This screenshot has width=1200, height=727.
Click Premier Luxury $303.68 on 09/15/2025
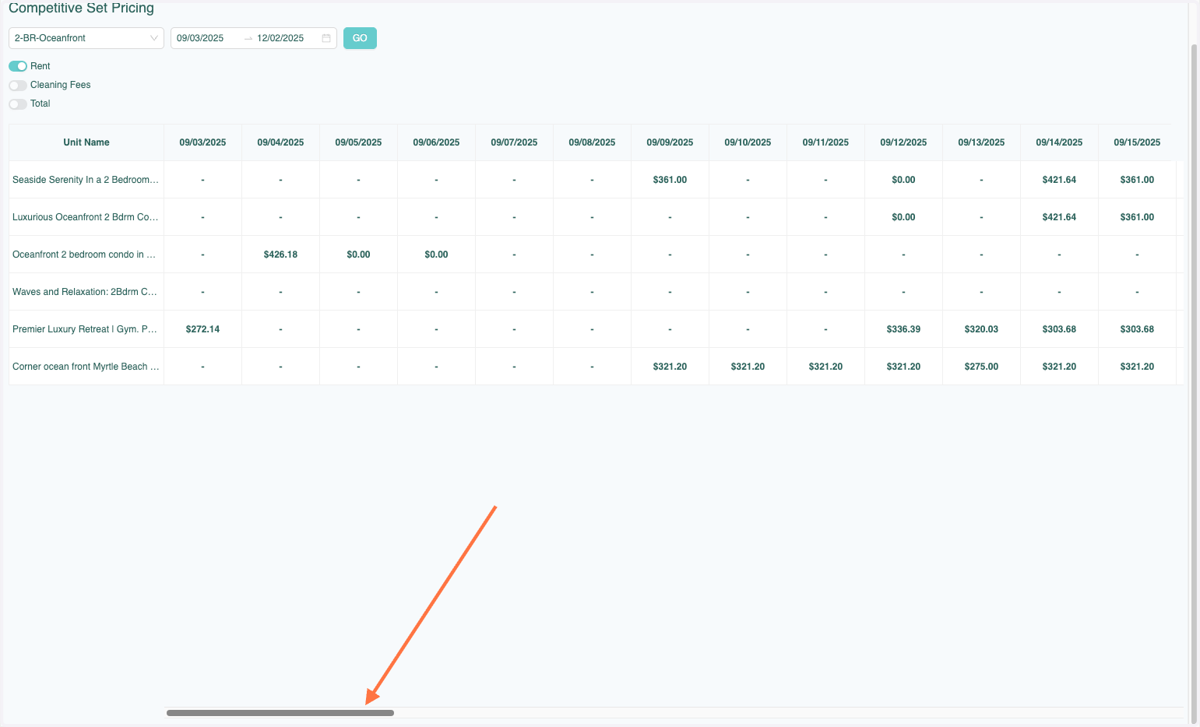[x=1138, y=329]
